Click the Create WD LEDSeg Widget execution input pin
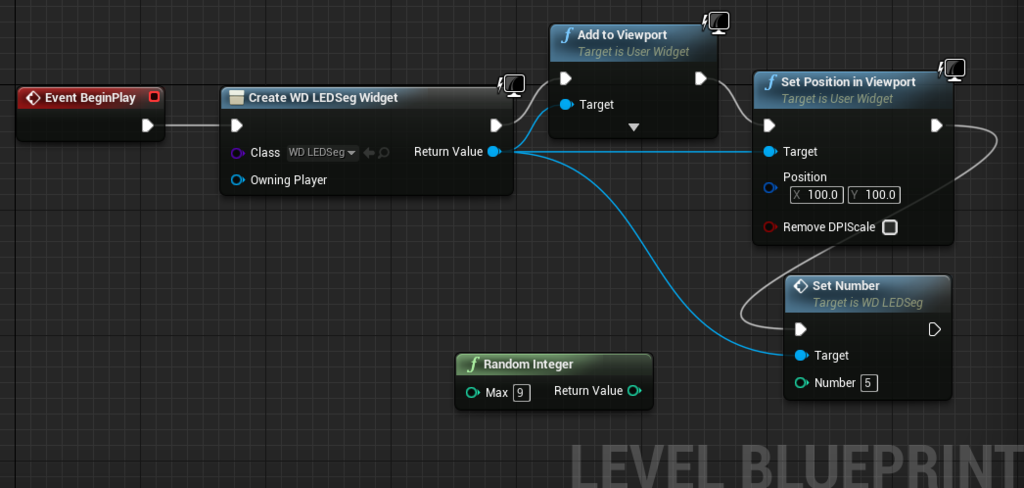1024x488 pixels. pos(237,125)
